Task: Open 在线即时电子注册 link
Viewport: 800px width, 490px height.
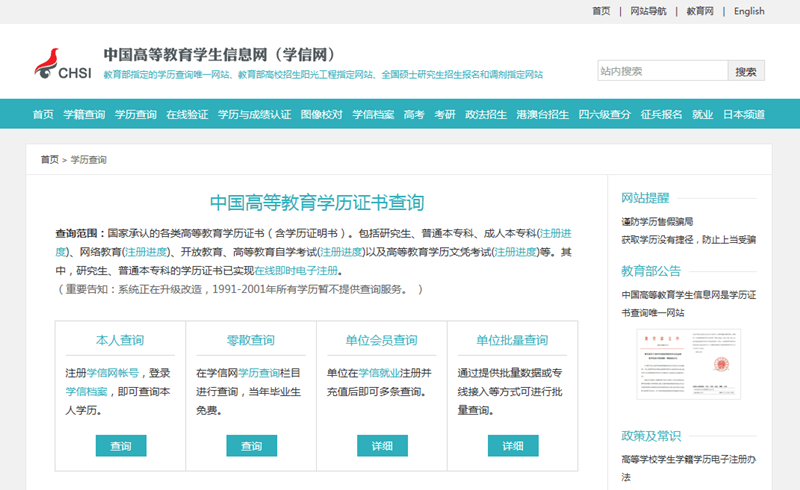Action: 296,271
